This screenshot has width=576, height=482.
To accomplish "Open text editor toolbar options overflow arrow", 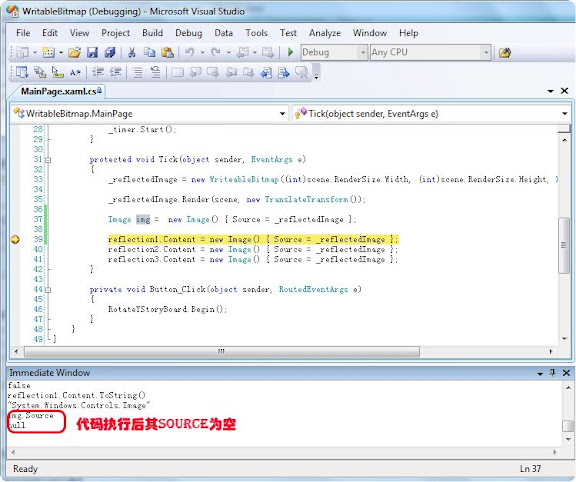I will point(316,73).
